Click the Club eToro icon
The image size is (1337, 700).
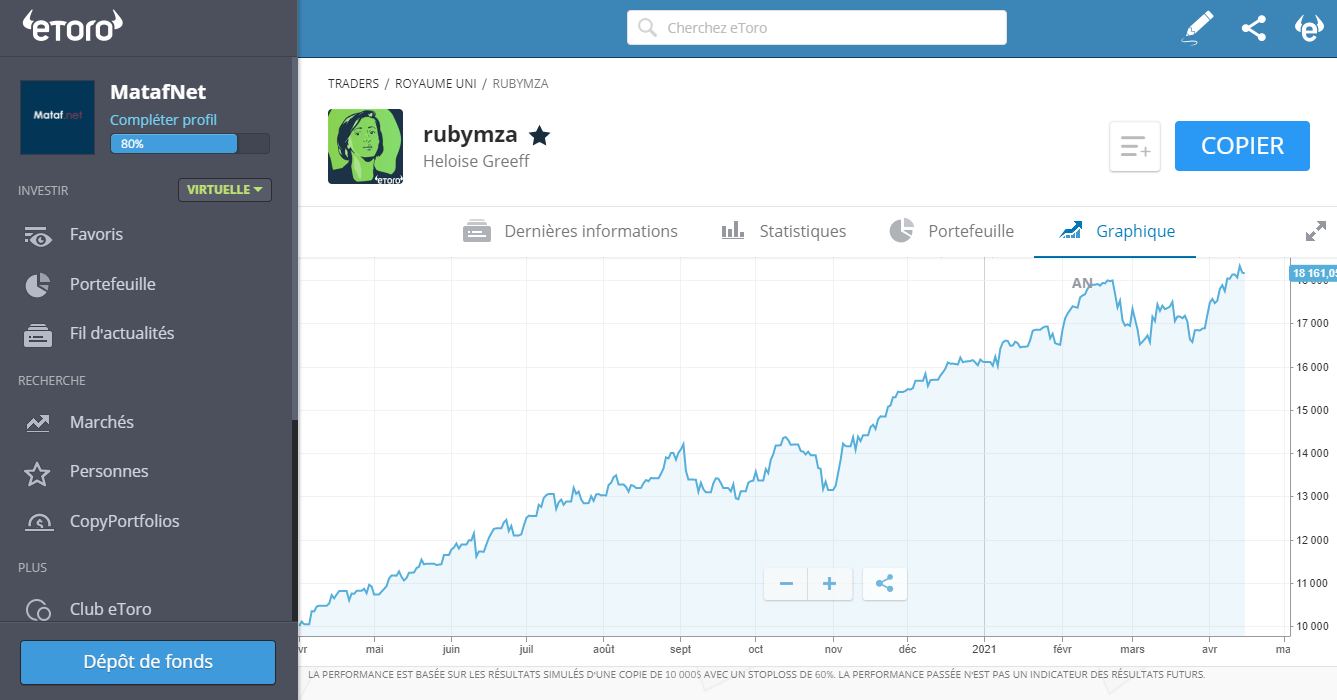(38, 609)
